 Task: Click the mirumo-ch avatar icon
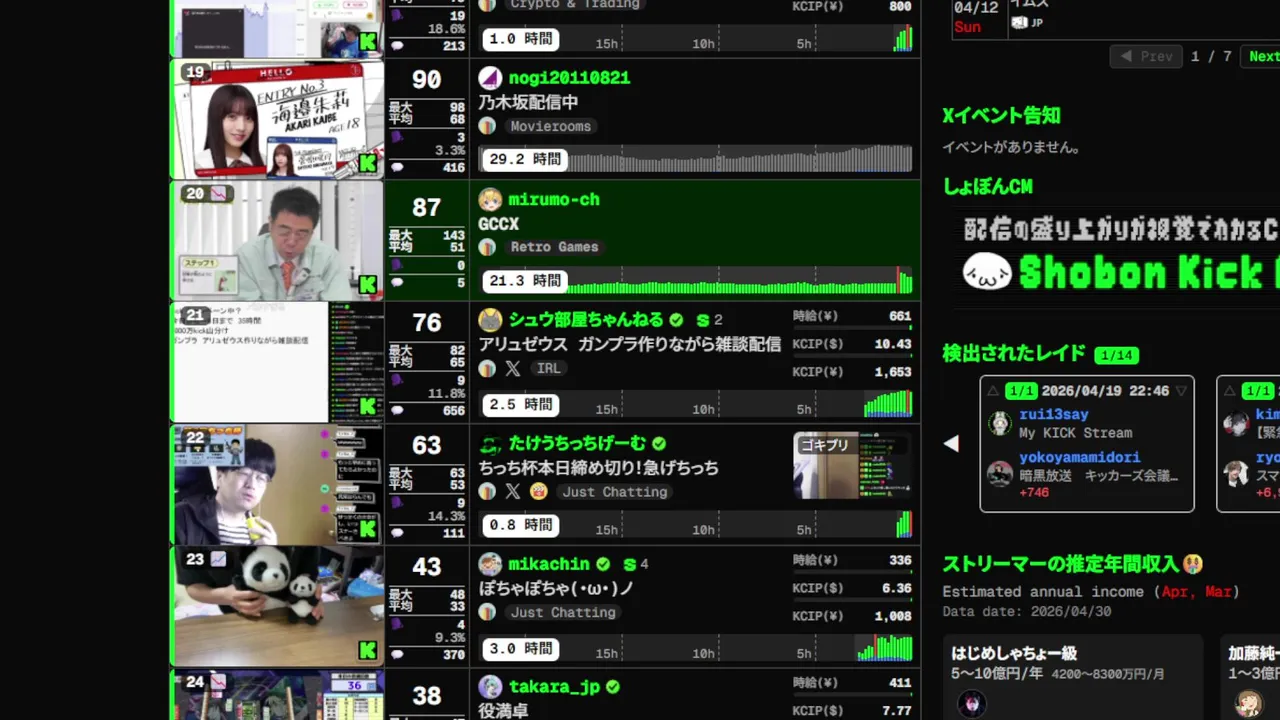[x=490, y=200]
